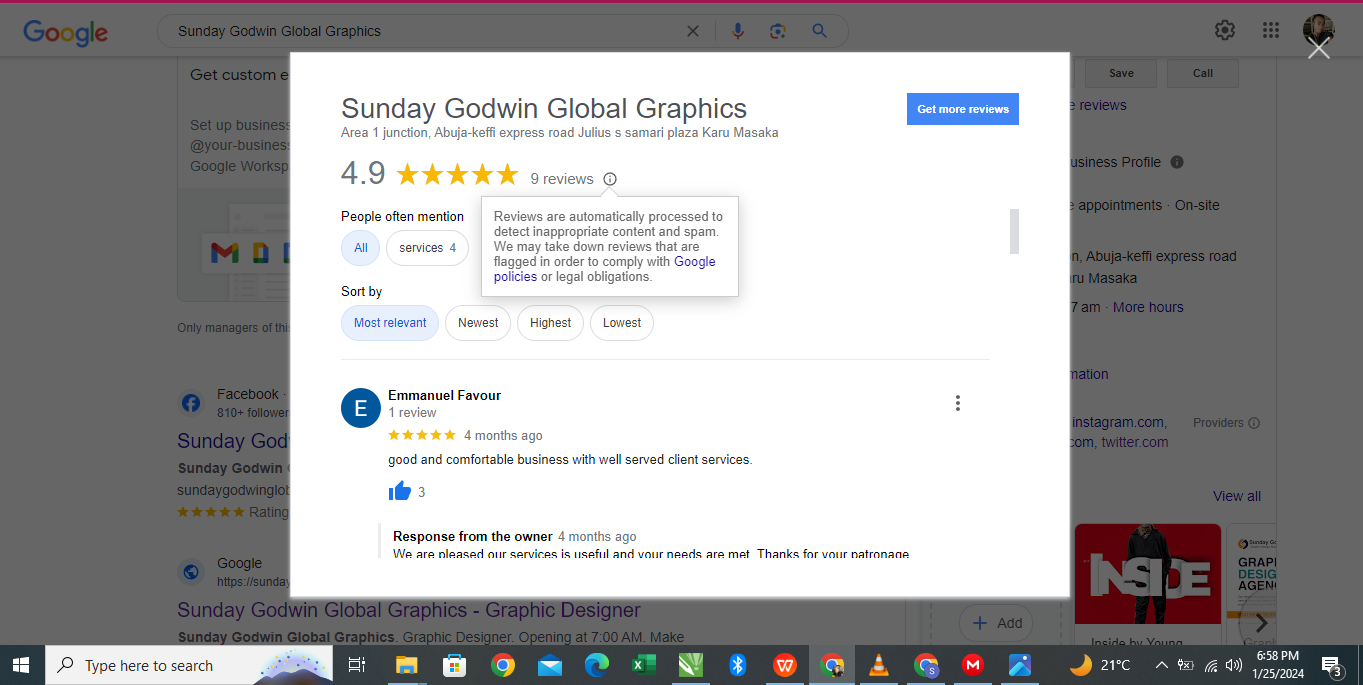The width and height of the screenshot is (1363, 685).
Task: Sort reviews by Lowest rating
Action: pyautogui.click(x=622, y=323)
